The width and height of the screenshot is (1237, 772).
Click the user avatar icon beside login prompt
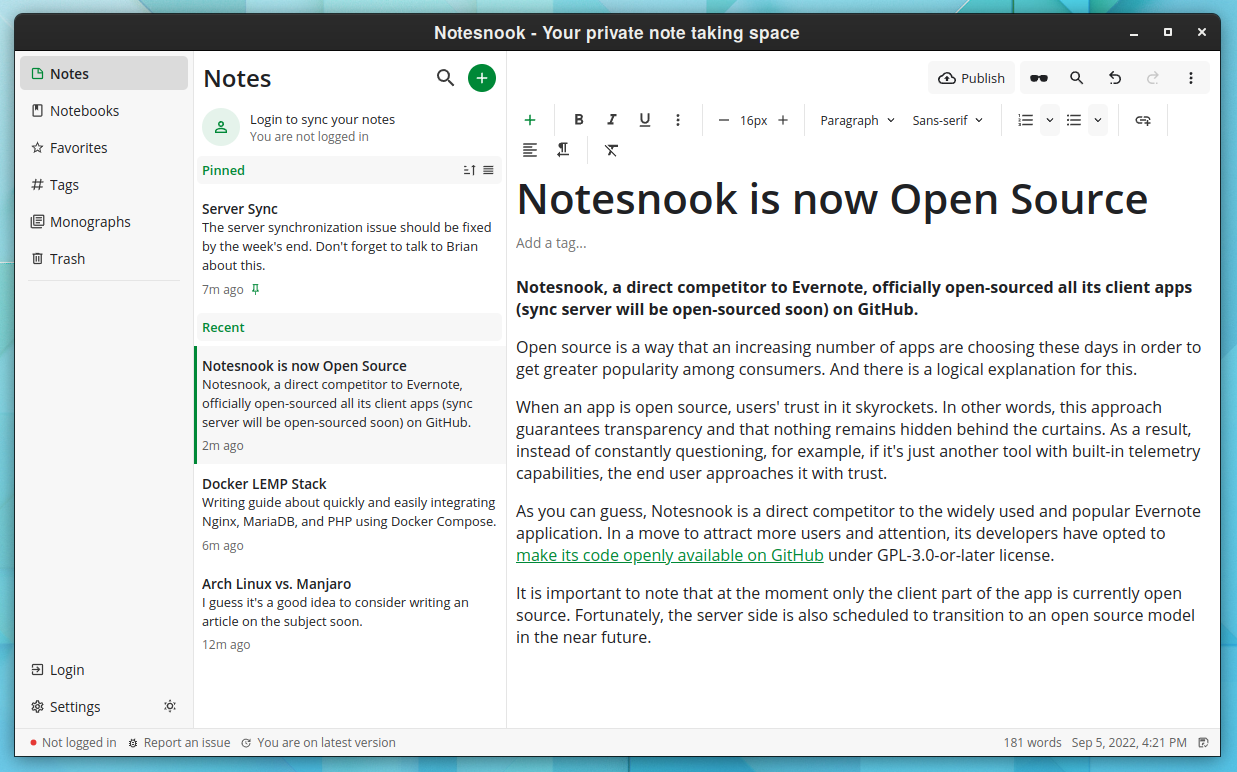pyautogui.click(x=220, y=127)
